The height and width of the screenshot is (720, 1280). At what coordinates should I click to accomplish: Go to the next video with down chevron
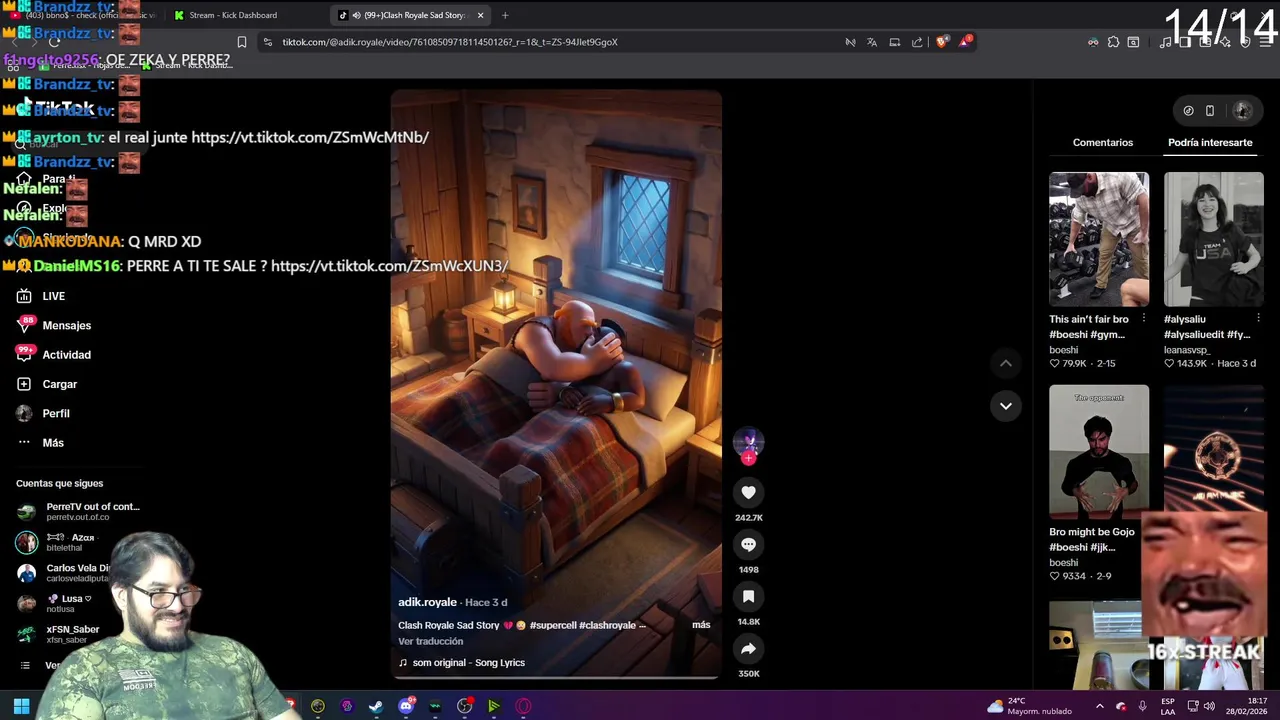tap(1006, 405)
